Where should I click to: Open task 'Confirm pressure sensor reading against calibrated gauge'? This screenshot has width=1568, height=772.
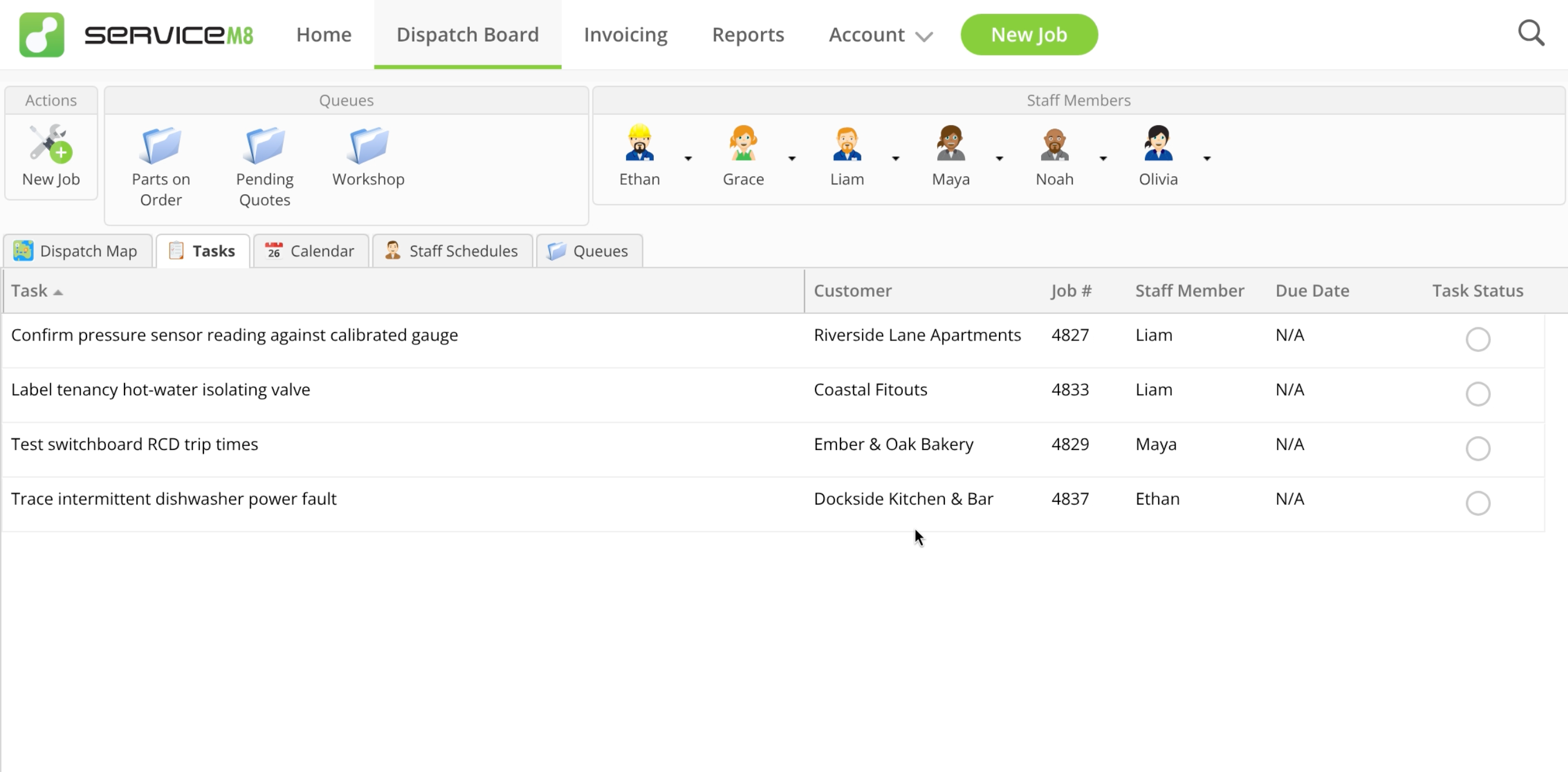tap(235, 335)
